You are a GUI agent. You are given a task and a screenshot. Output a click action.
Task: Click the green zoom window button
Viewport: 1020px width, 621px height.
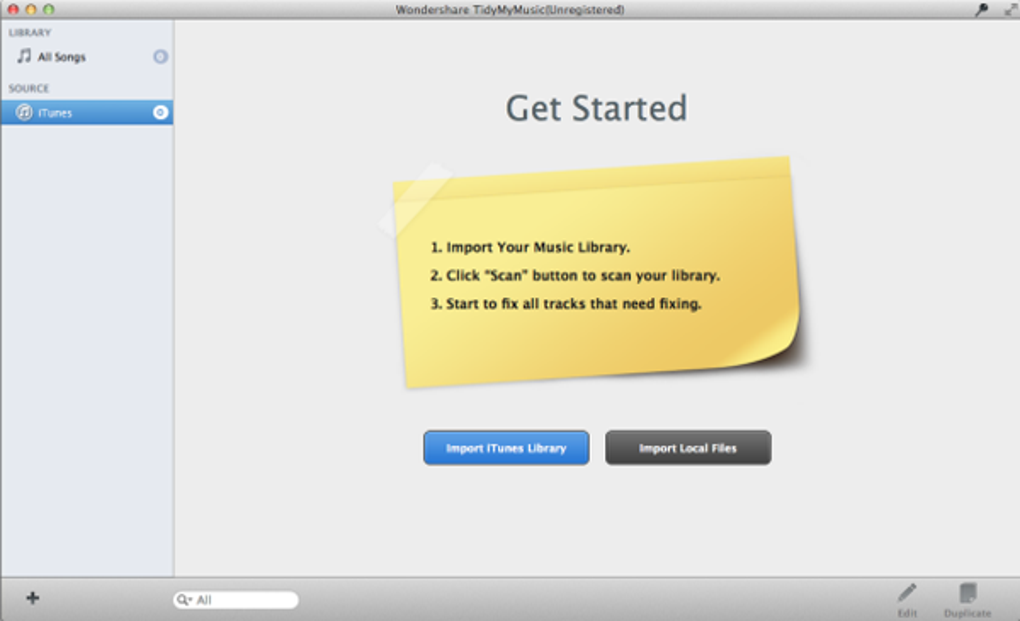point(48,9)
